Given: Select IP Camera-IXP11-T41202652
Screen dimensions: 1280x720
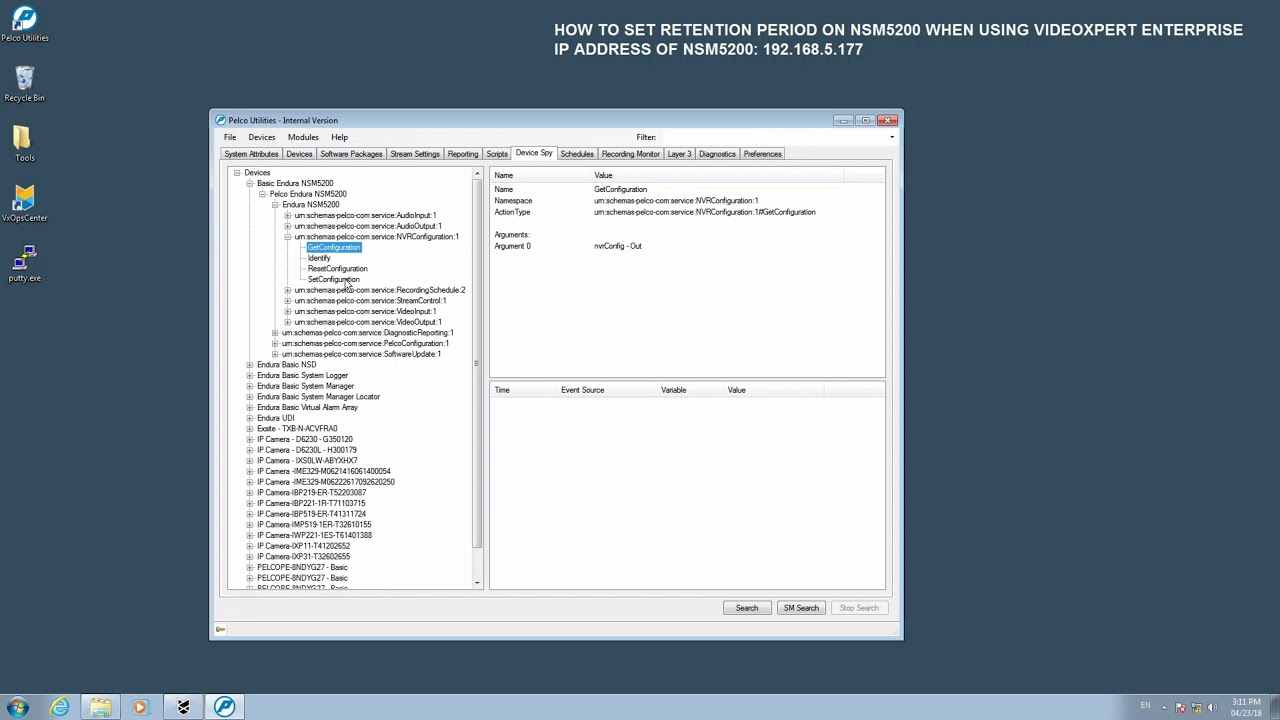Looking at the screenshot, I should [304, 546].
